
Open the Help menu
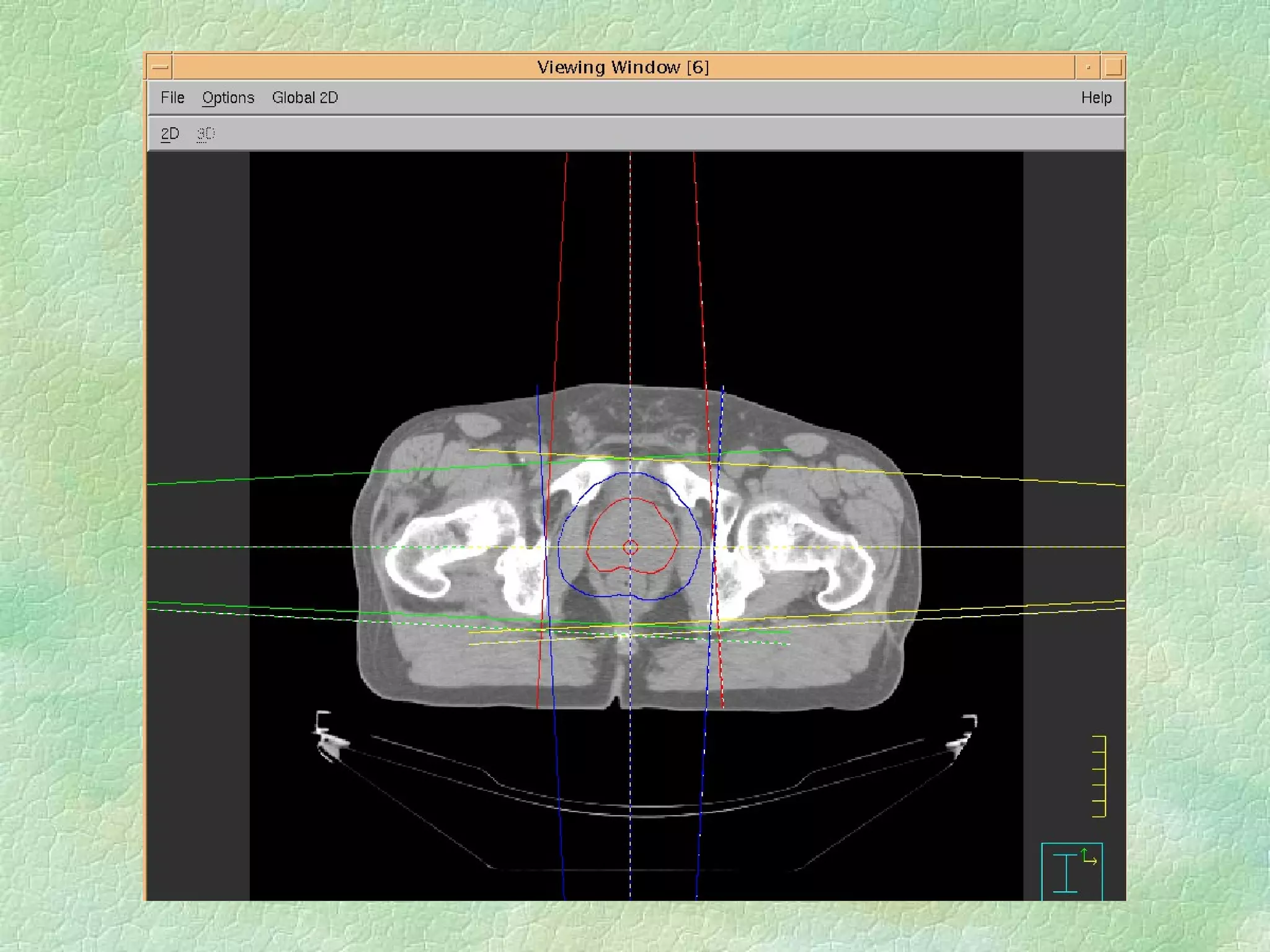pyautogui.click(x=1096, y=98)
